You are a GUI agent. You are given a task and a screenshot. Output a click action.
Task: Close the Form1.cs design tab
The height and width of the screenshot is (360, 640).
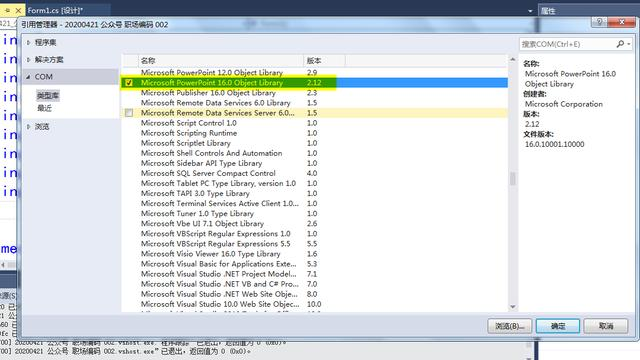18,11
